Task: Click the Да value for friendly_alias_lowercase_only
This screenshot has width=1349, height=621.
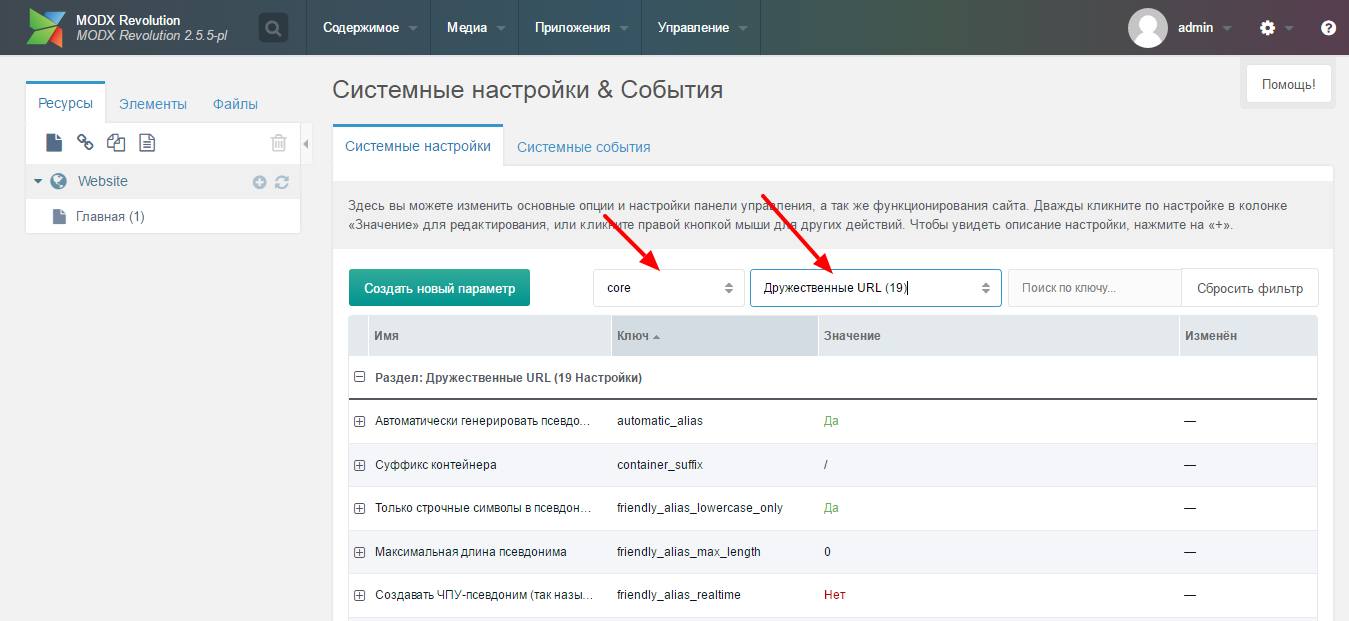Action: coord(831,508)
